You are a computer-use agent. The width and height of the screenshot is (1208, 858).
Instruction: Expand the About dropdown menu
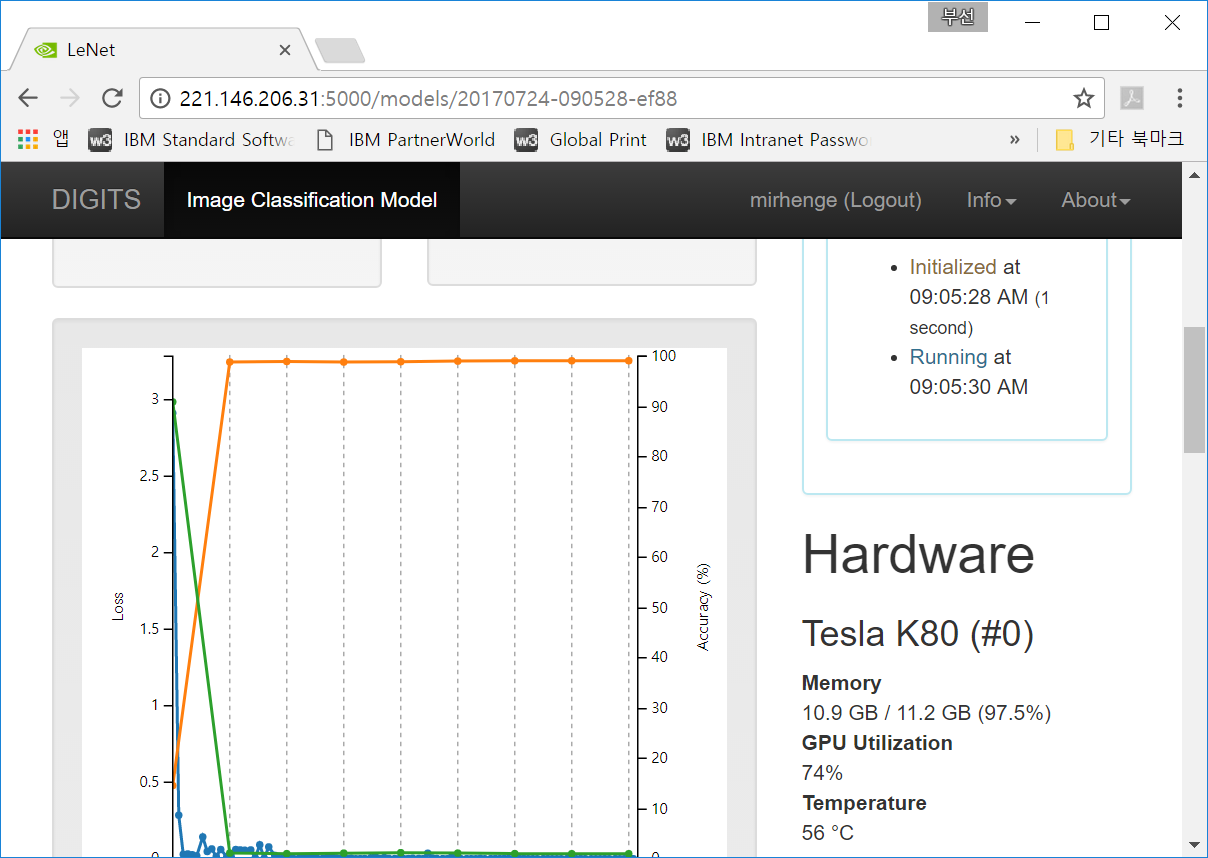pyautogui.click(x=1096, y=200)
